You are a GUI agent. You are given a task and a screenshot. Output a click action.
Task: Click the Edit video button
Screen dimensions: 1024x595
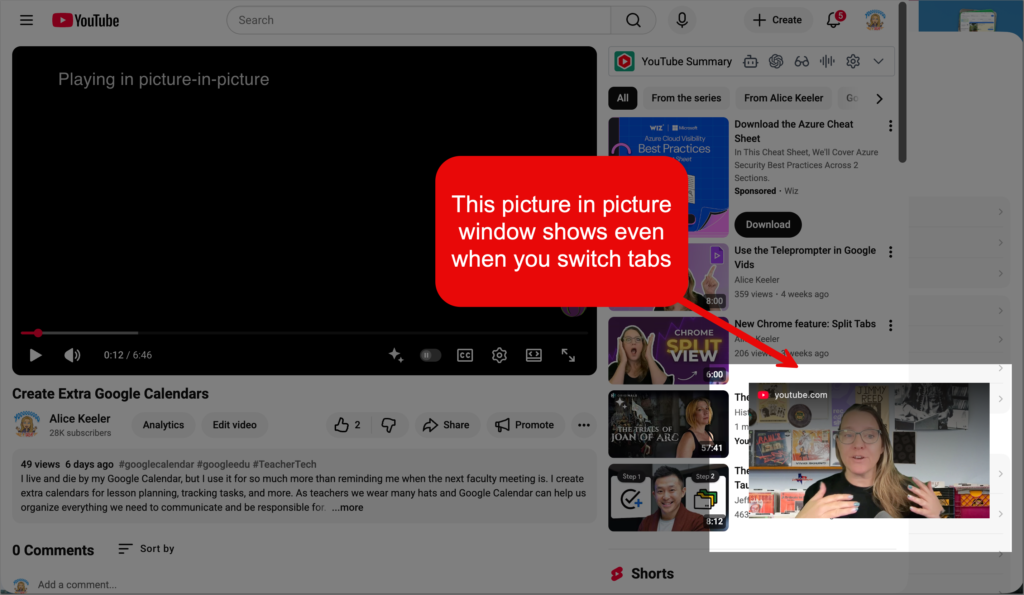pyautogui.click(x=234, y=425)
